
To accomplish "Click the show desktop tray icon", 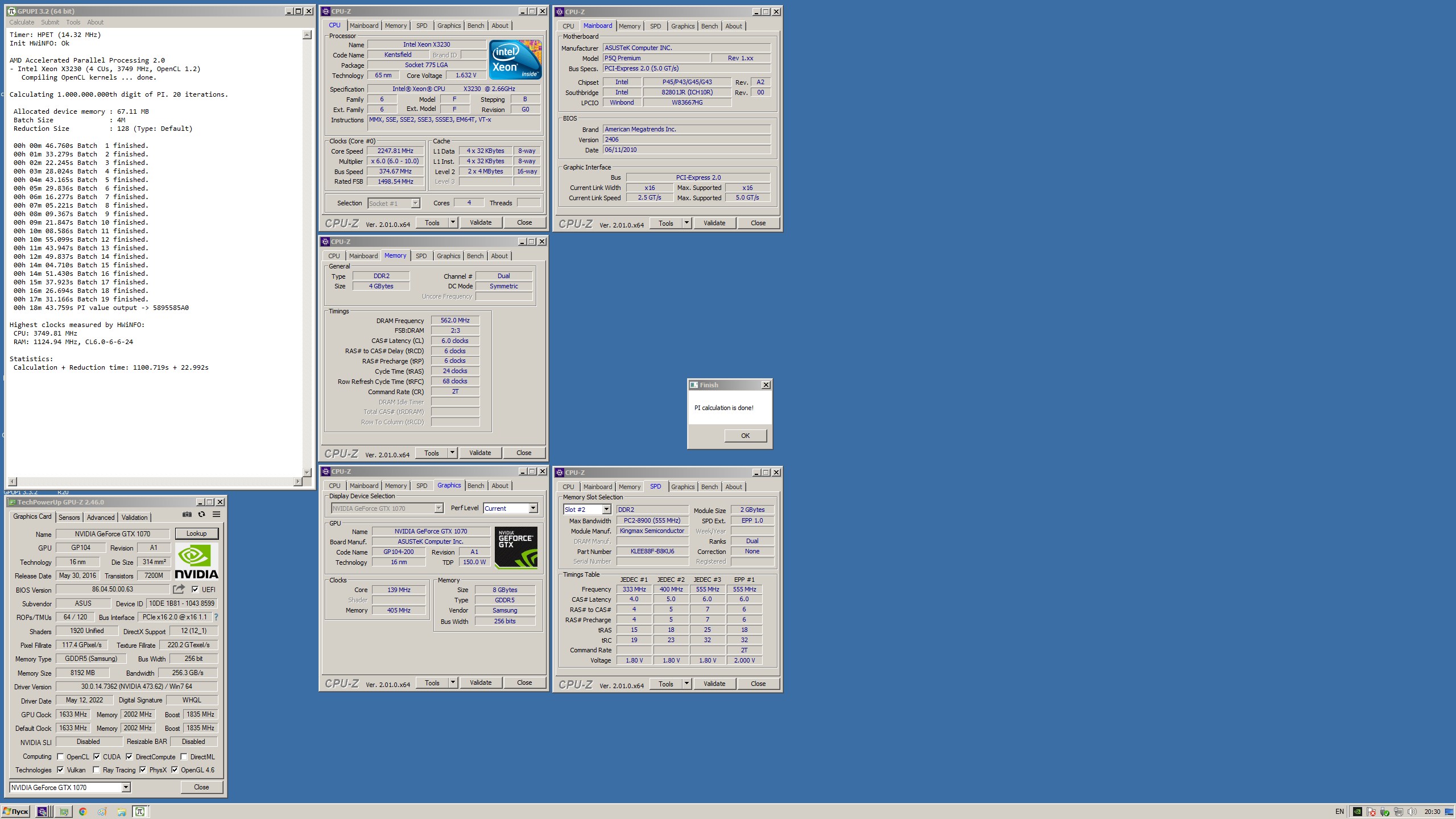I will point(1449,812).
